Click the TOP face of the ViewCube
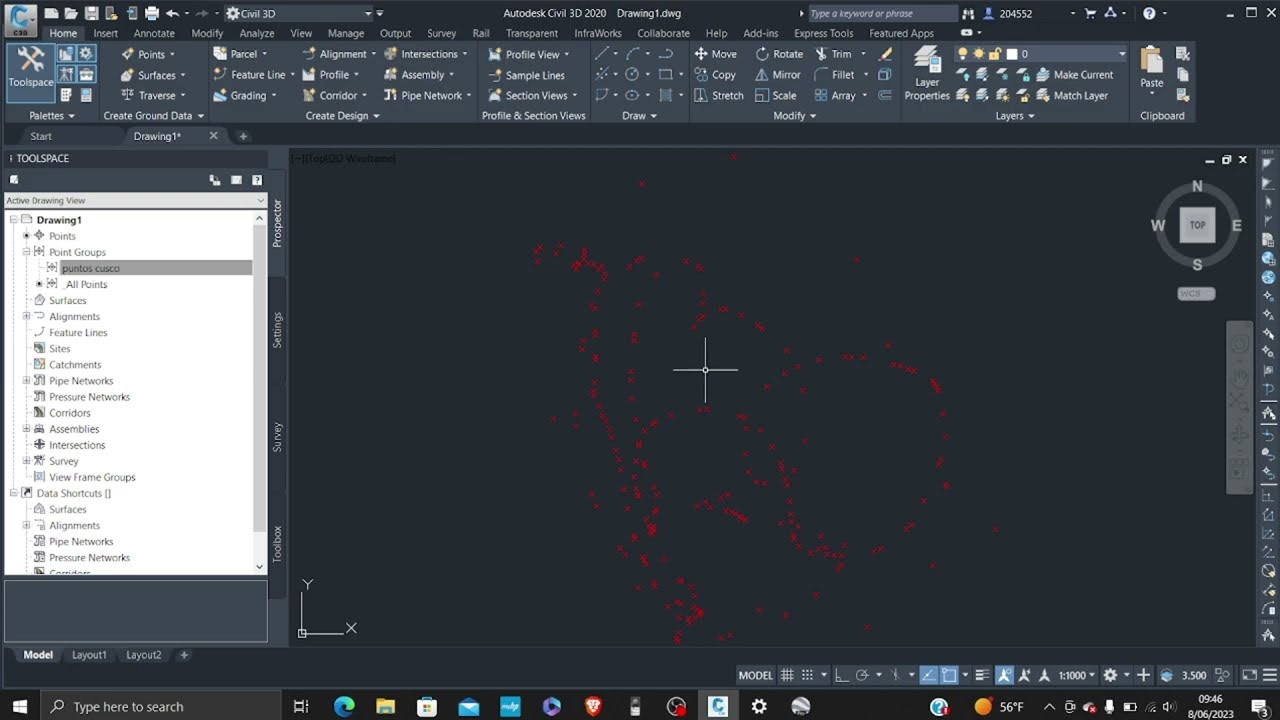 pyautogui.click(x=1197, y=225)
